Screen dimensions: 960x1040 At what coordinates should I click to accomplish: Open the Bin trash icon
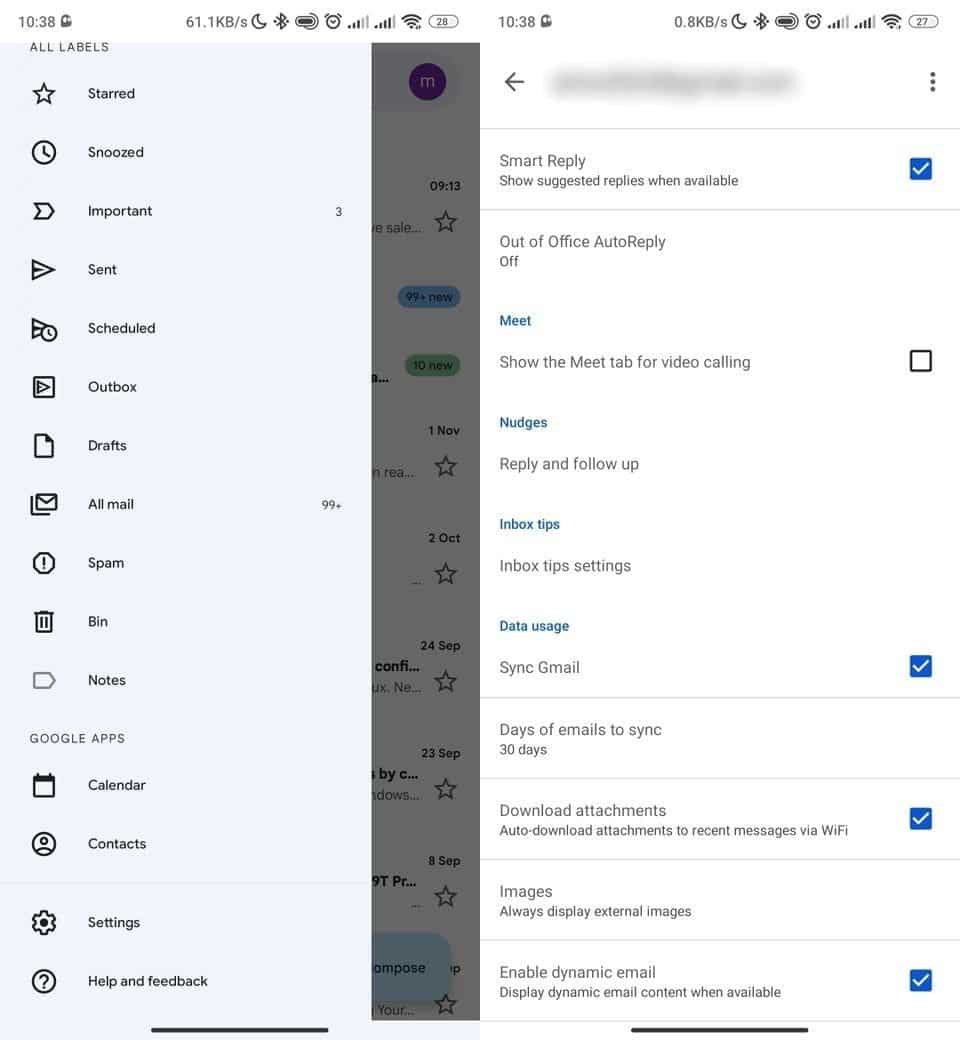(44, 622)
